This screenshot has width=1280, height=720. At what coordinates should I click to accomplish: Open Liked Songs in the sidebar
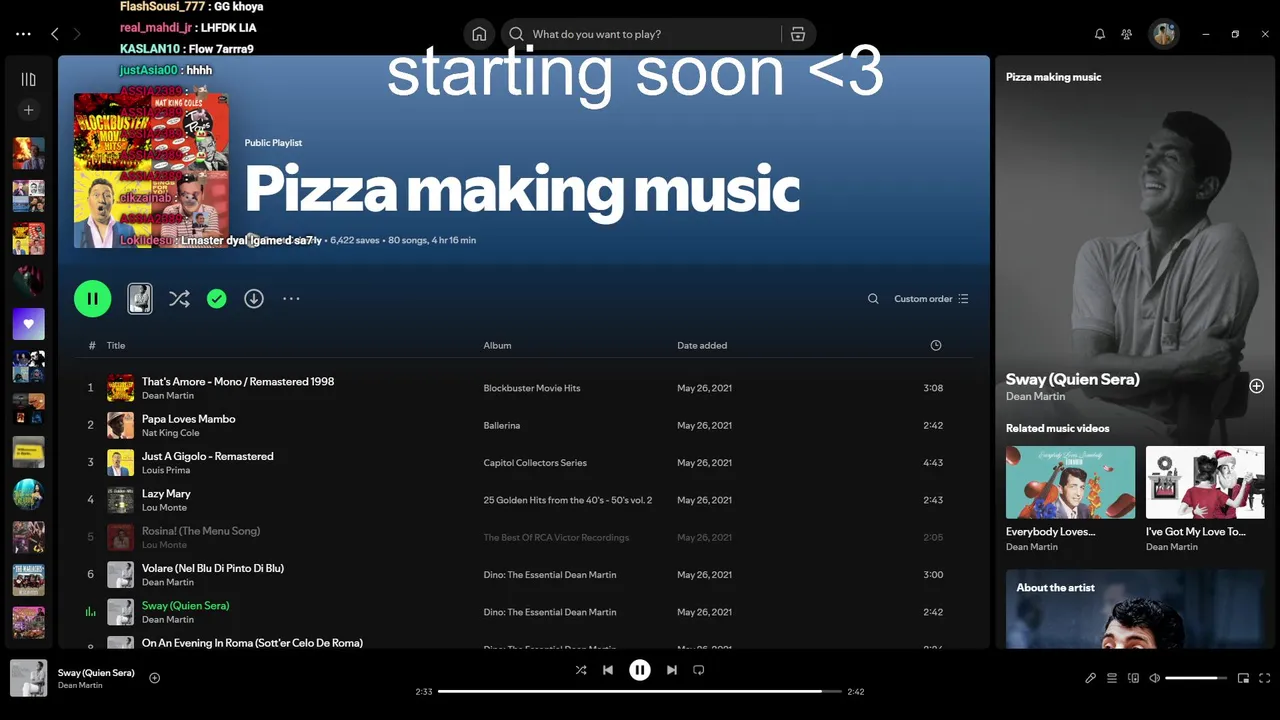pyautogui.click(x=29, y=324)
